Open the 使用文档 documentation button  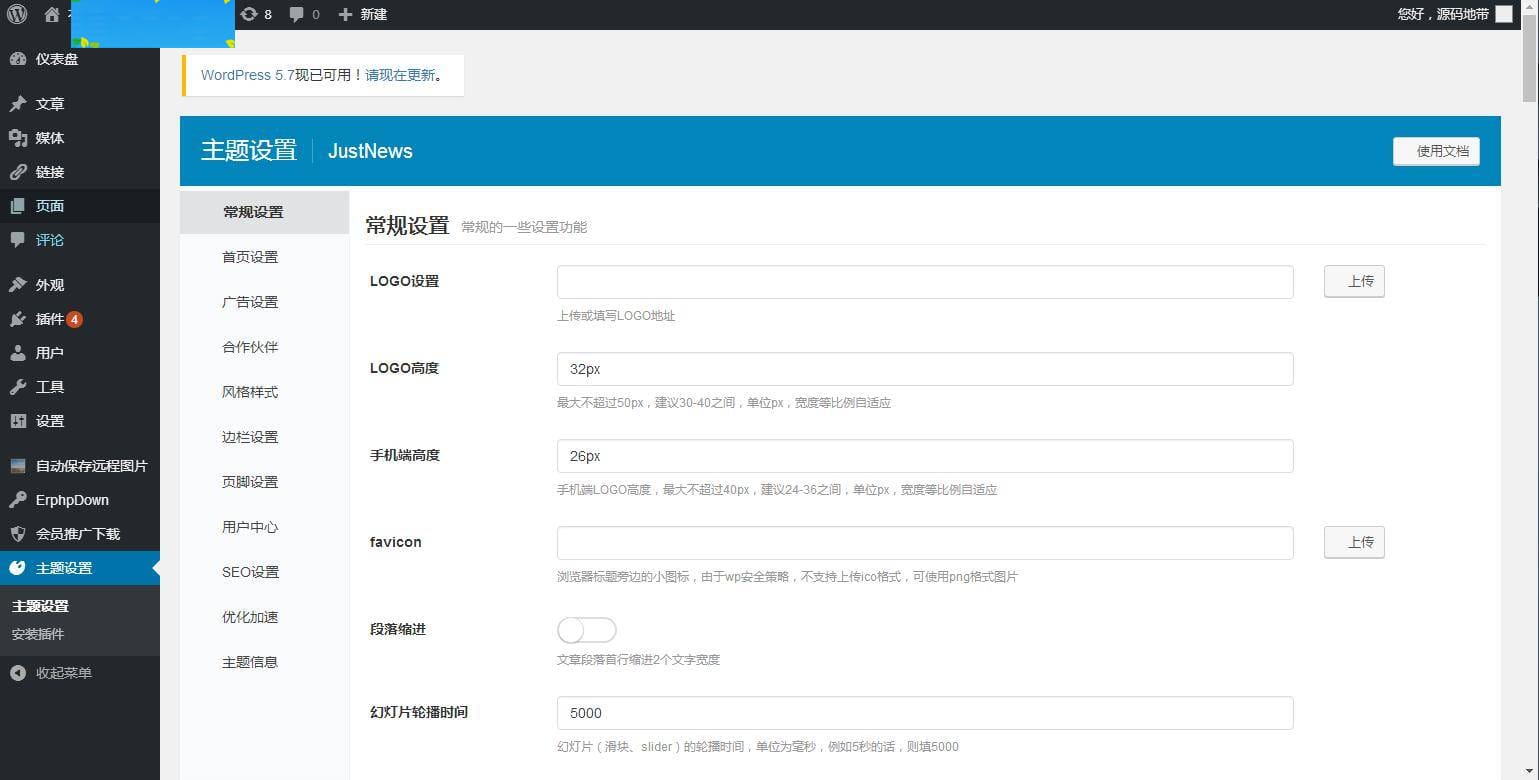[x=1436, y=151]
